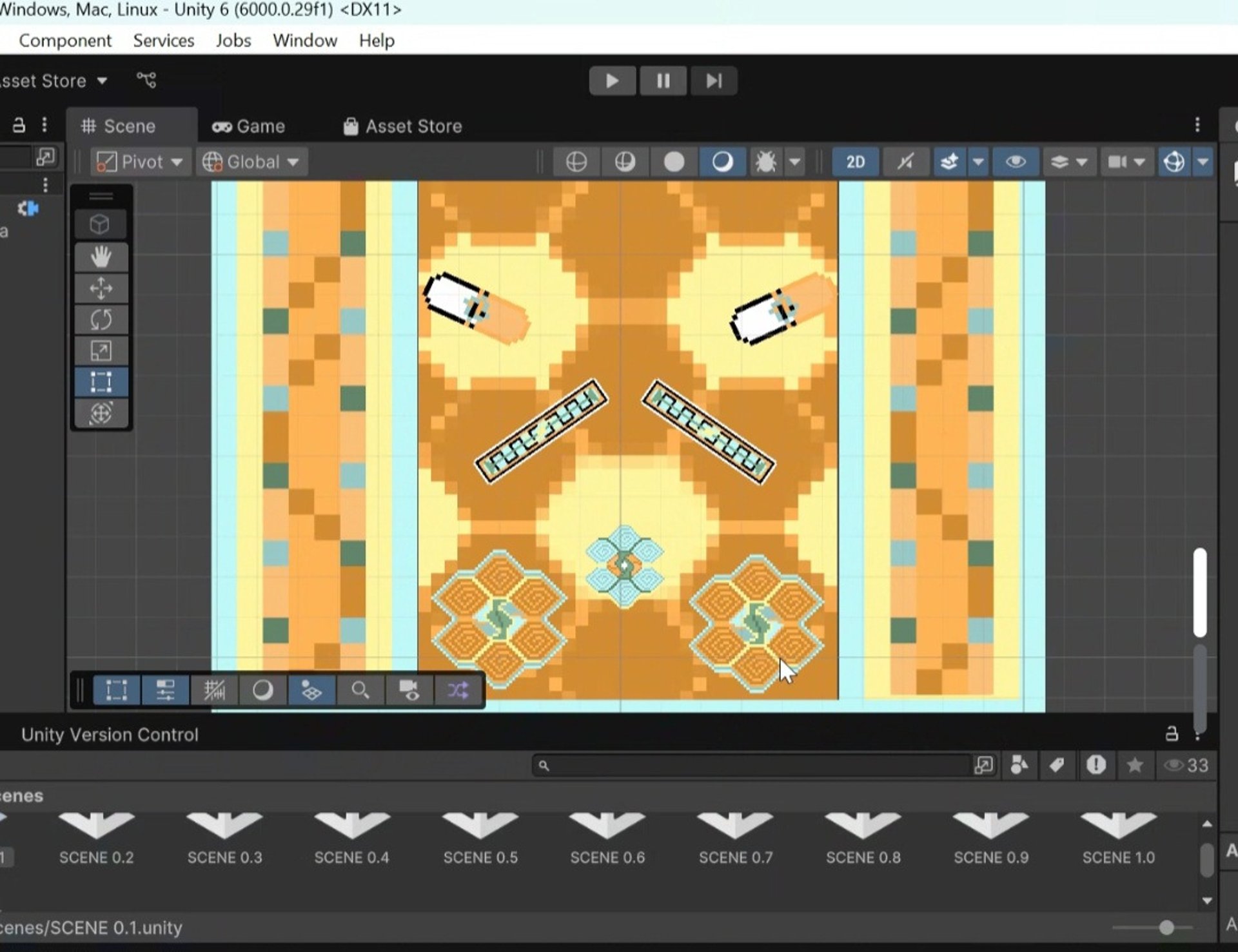Viewport: 1238px width, 952px height.
Task: Select the Transform tool
Action: click(101, 413)
